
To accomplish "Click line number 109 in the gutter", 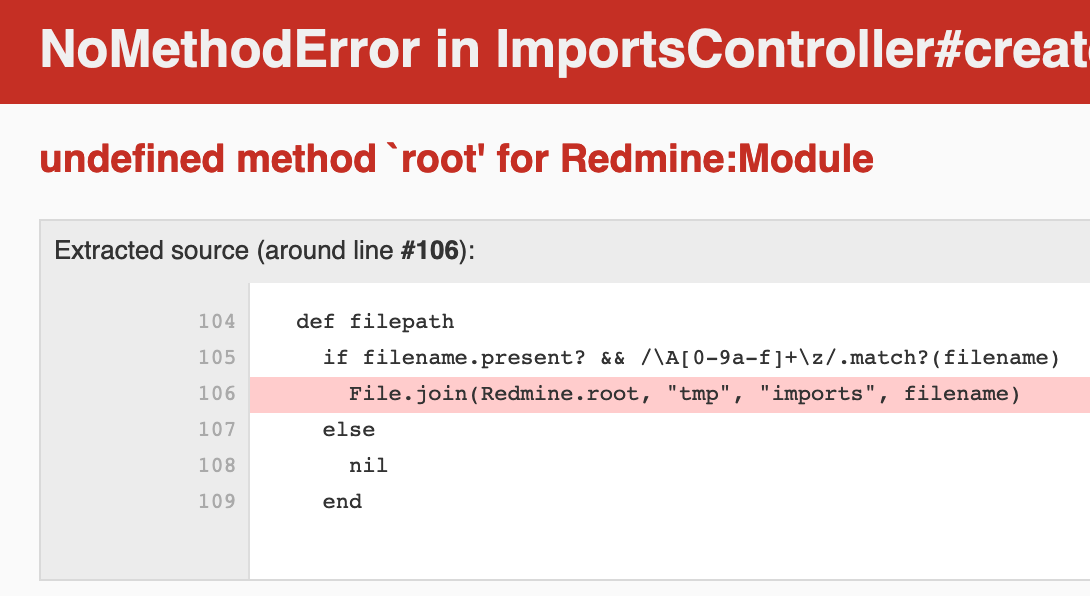I will 217,501.
